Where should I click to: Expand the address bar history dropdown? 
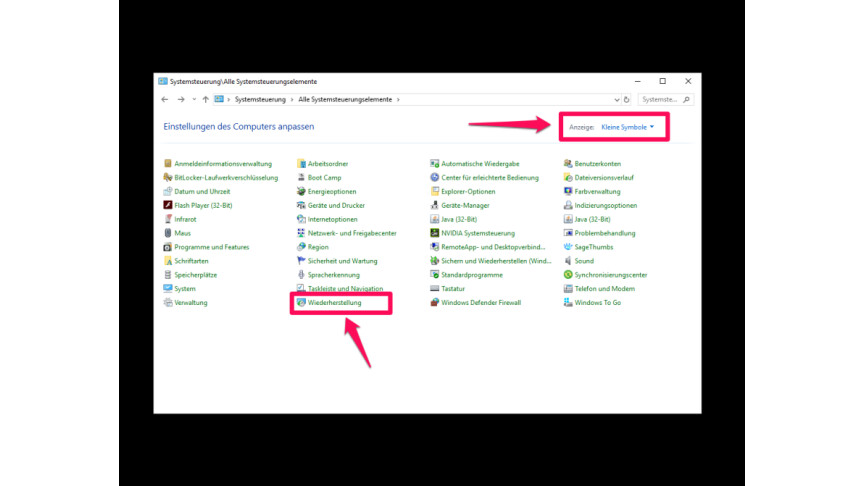(x=617, y=100)
